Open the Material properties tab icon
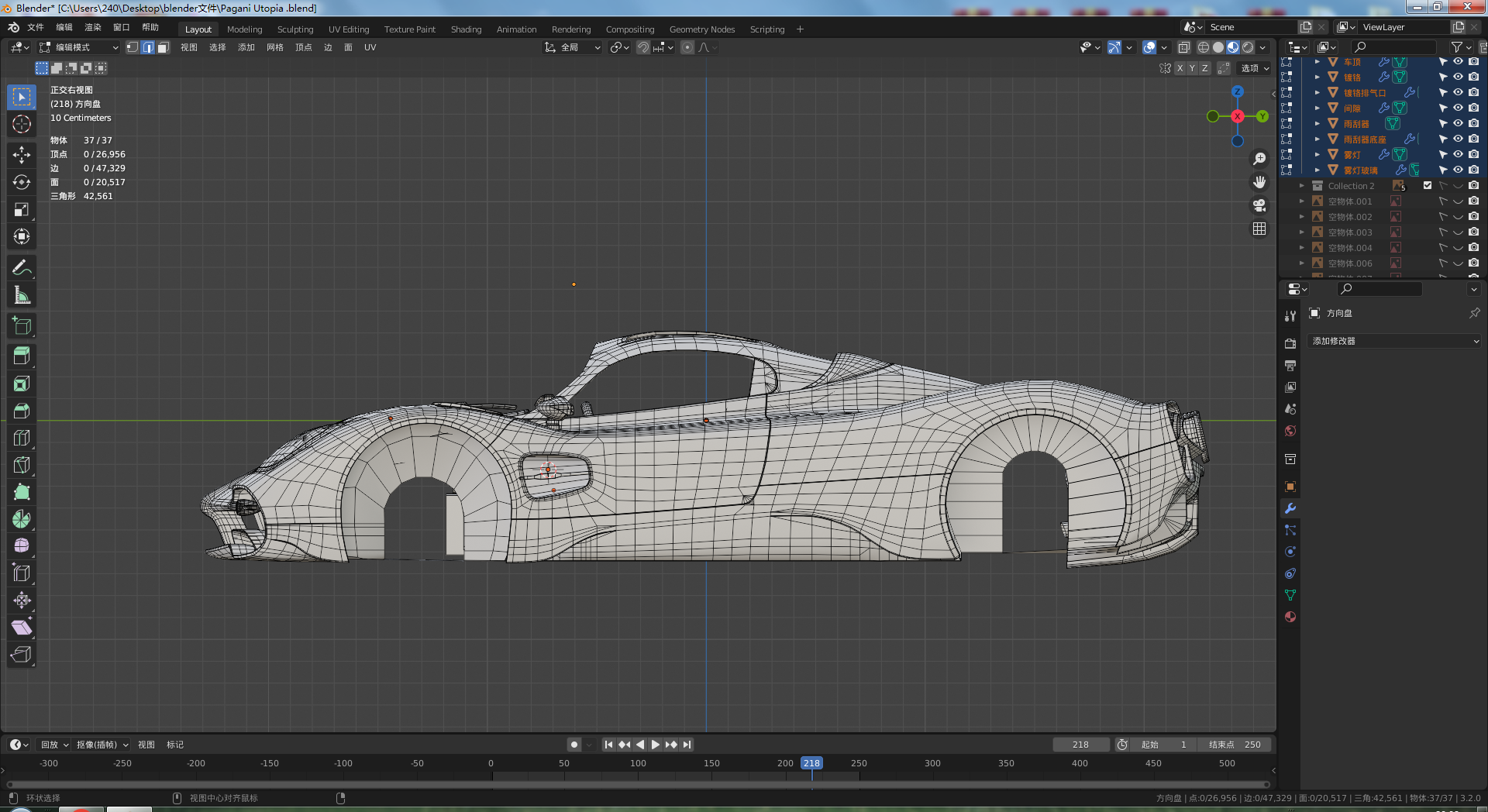 pyautogui.click(x=1290, y=617)
